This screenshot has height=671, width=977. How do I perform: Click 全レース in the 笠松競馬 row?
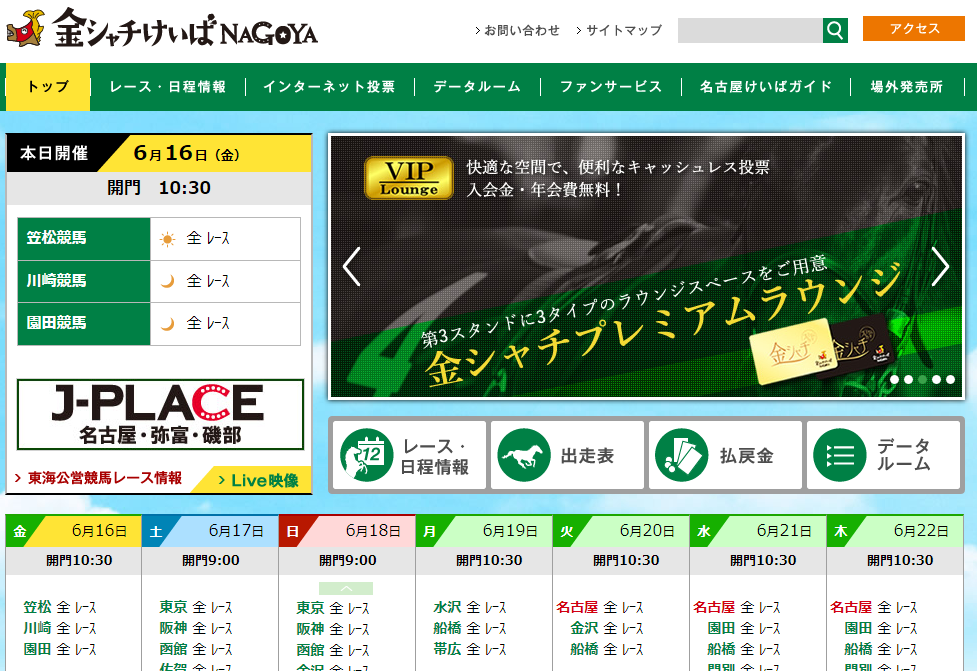point(208,239)
